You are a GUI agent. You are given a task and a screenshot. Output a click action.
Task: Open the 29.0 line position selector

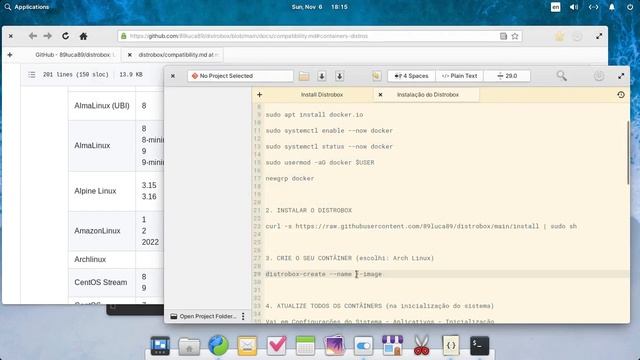(507, 76)
